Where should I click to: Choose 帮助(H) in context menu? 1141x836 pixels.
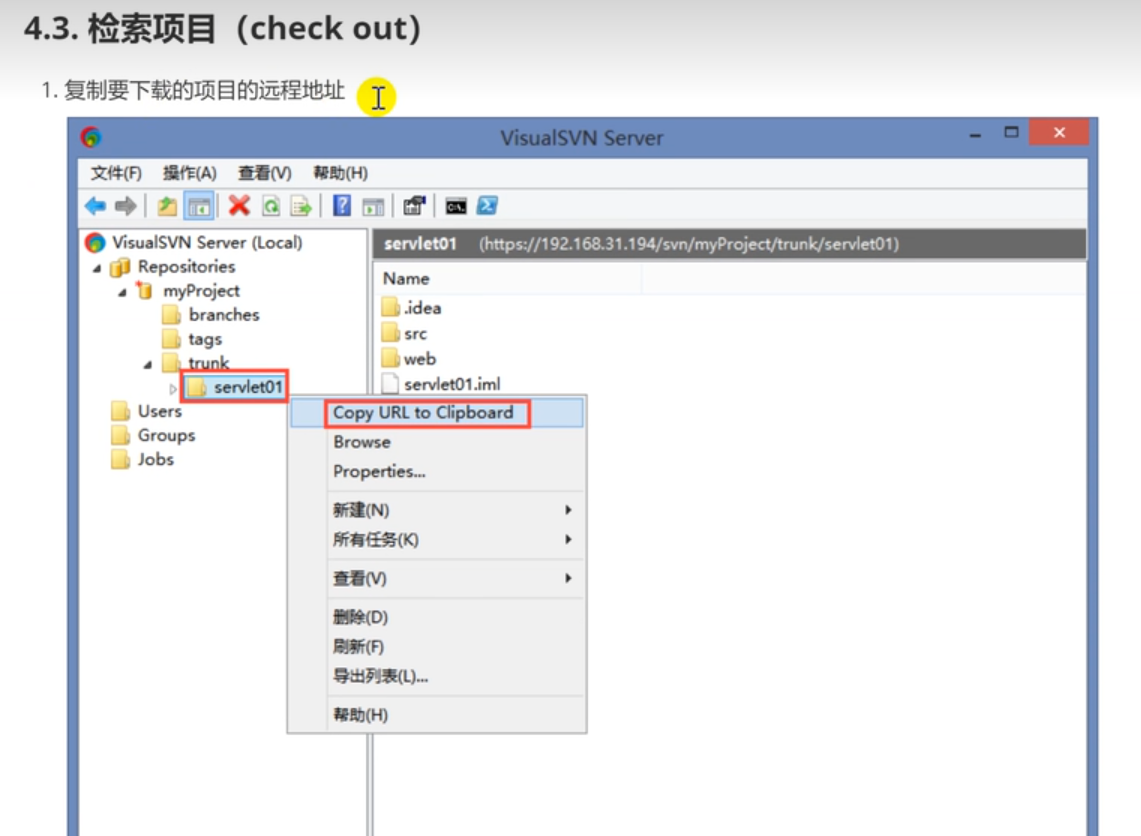point(437,714)
